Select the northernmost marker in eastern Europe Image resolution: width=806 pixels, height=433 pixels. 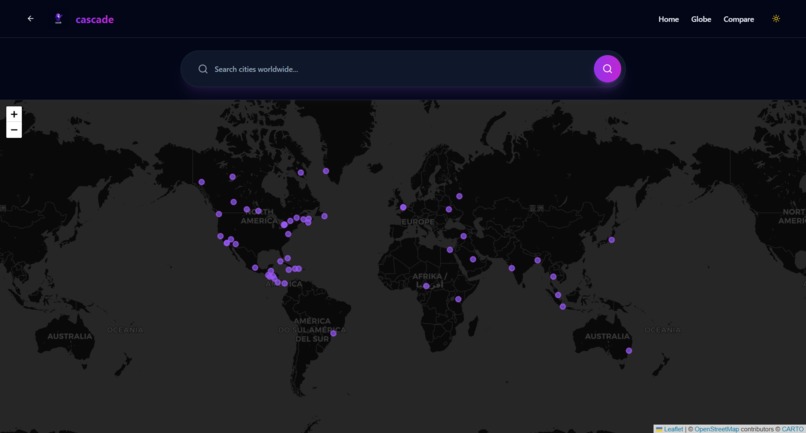click(x=459, y=196)
